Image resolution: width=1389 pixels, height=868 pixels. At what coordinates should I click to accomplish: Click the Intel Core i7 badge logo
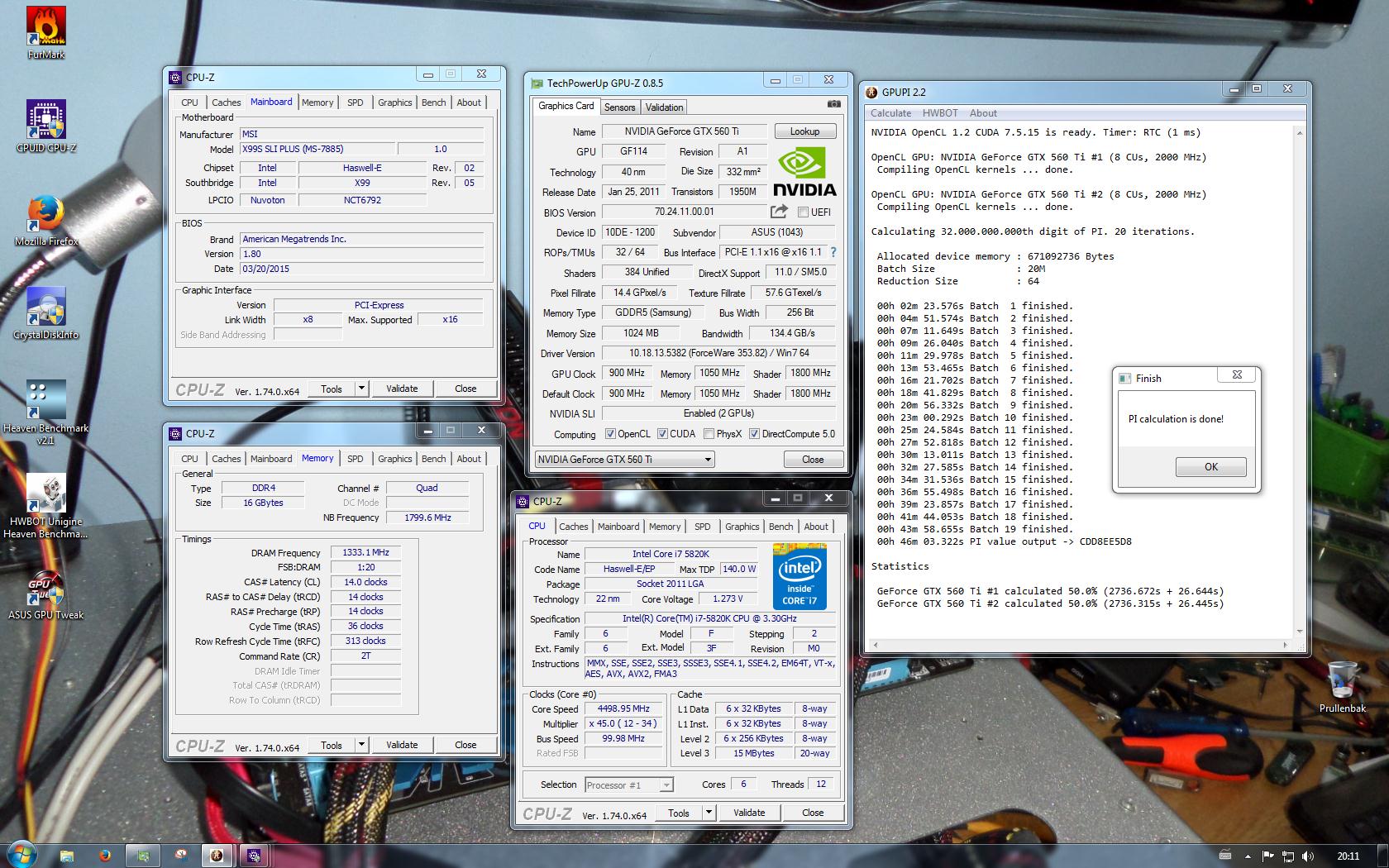click(799, 576)
